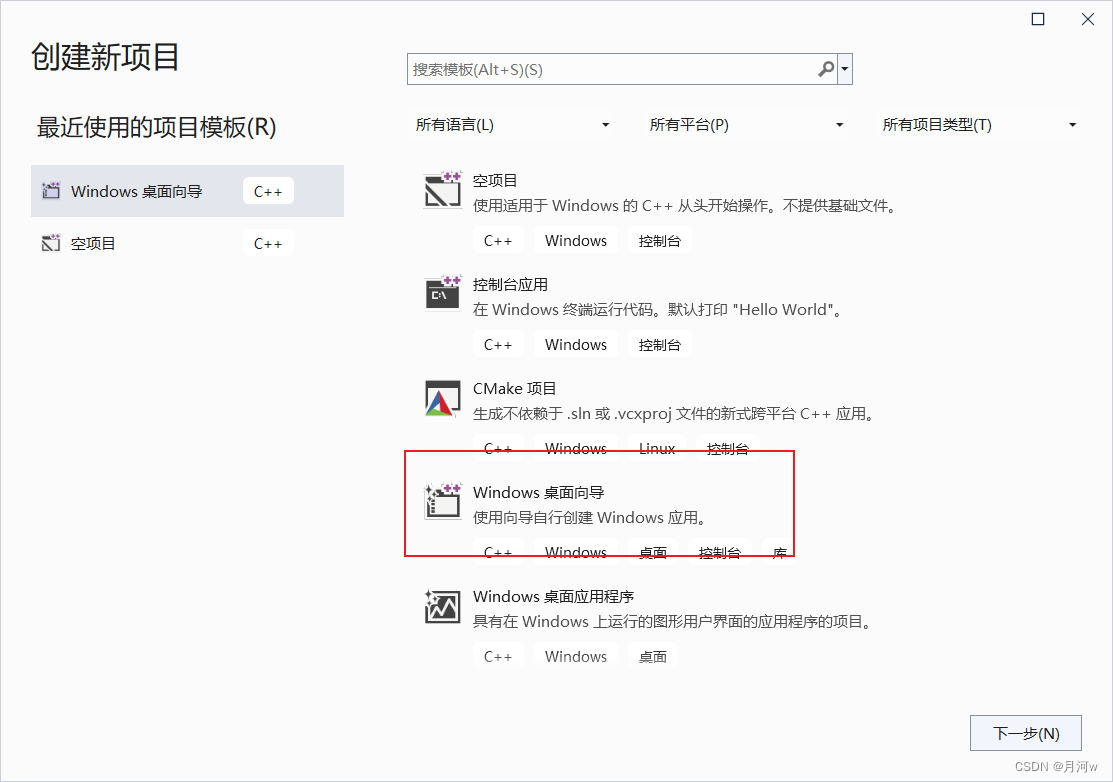This screenshot has height=782, width=1113.
Task: Click the 空项目 icon in recent list
Action: [x=51, y=243]
